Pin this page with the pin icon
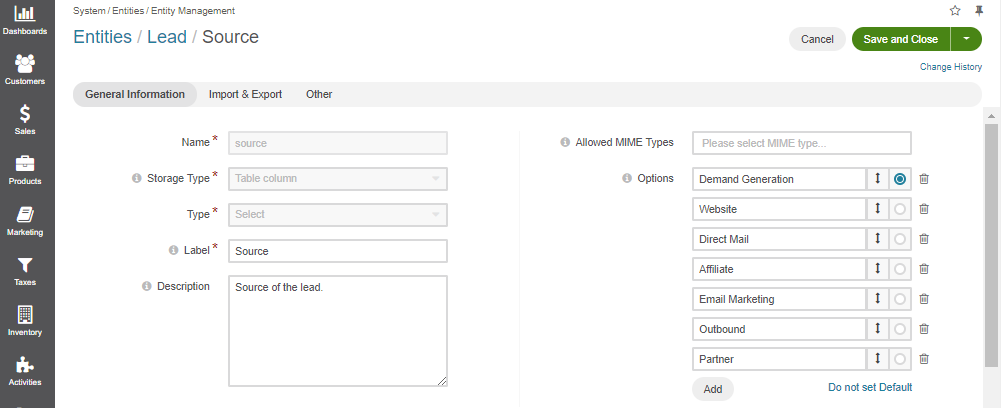 pyautogui.click(x=979, y=10)
